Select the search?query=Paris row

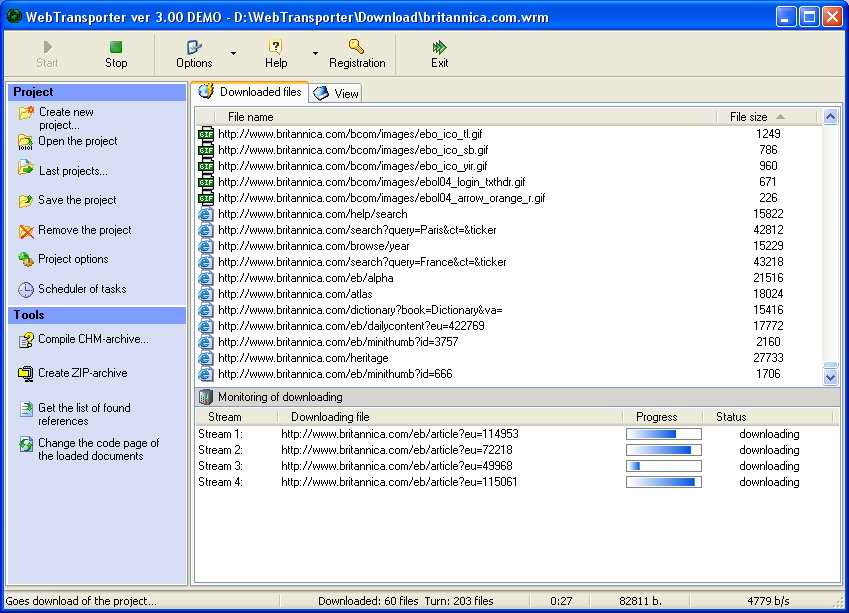click(x=508, y=230)
